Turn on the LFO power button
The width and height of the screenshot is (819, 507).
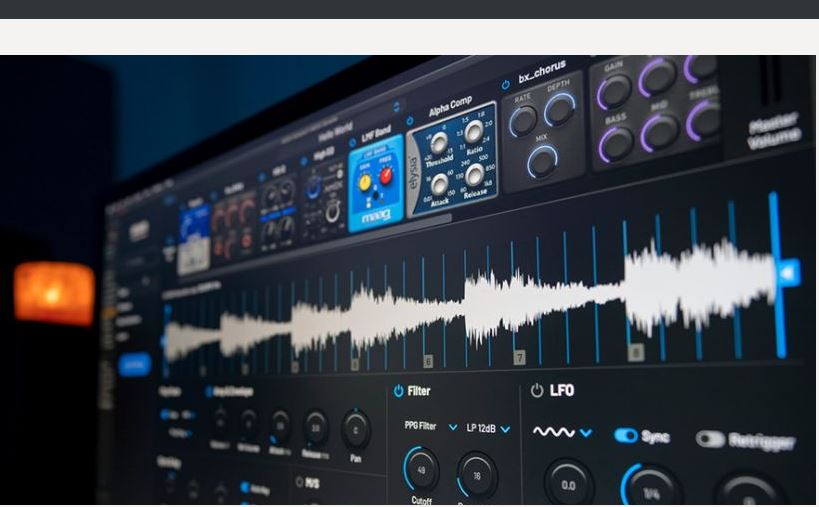tap(537, 391)
